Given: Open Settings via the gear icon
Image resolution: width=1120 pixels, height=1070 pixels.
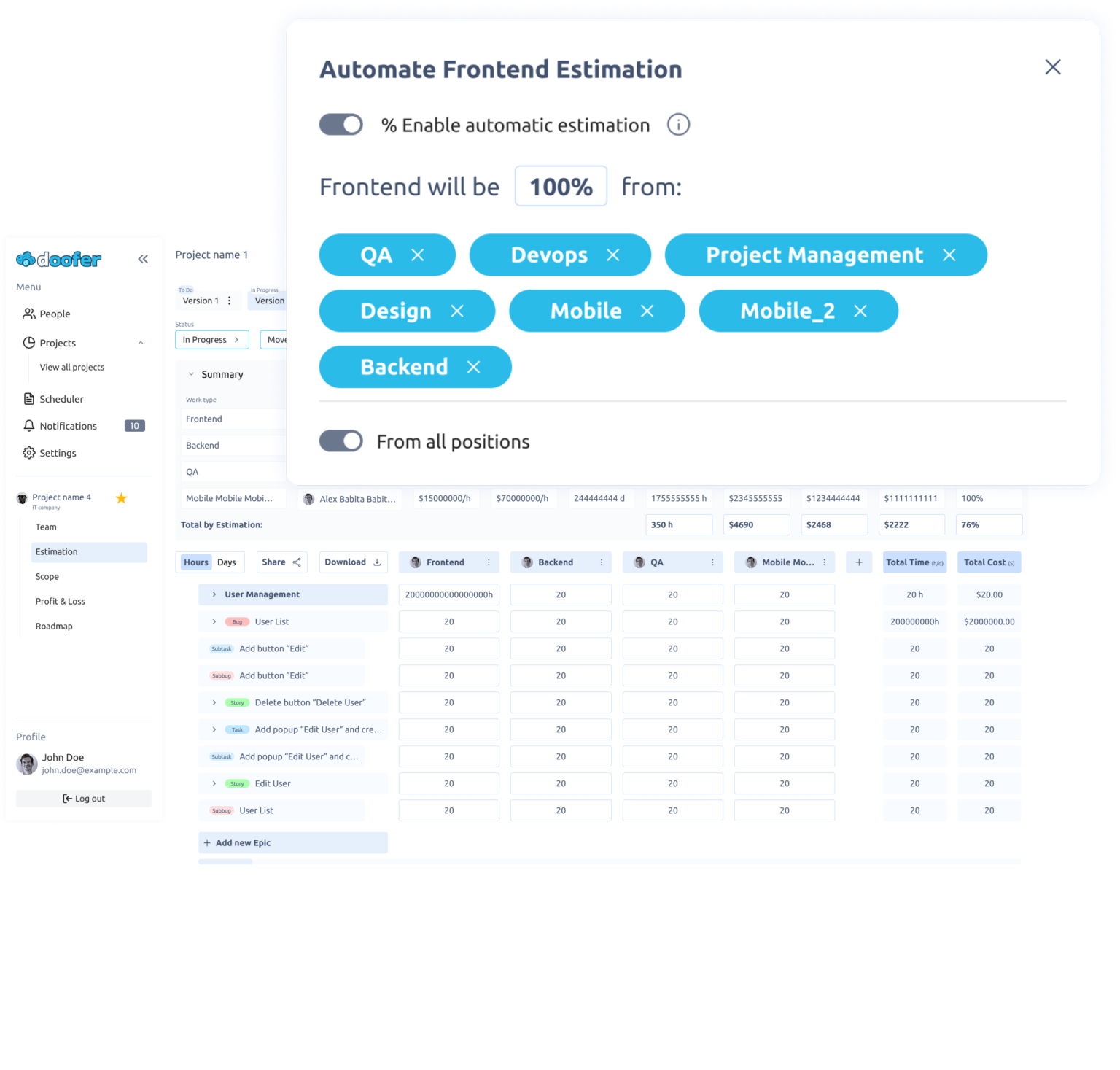Looking at the screenshot, I should (x=28, y=452).
